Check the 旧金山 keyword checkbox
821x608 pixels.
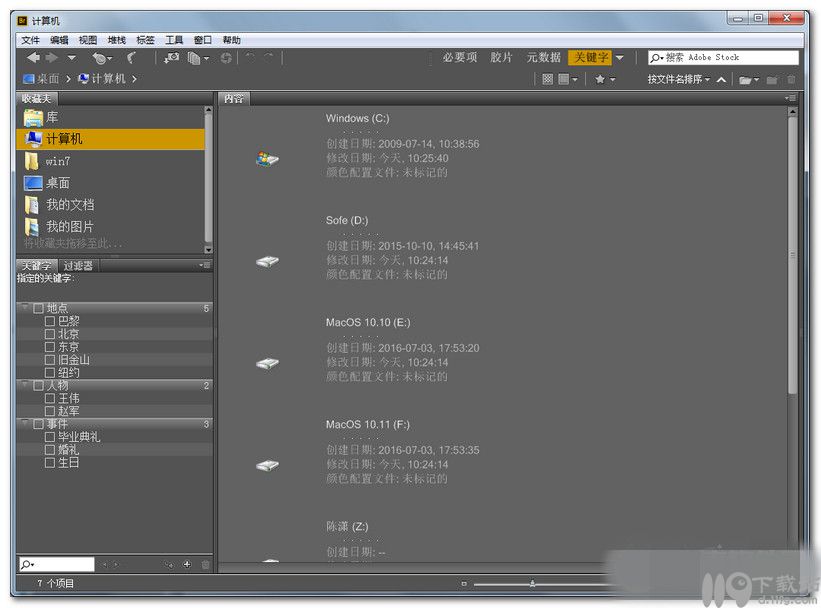coord(50,360)
